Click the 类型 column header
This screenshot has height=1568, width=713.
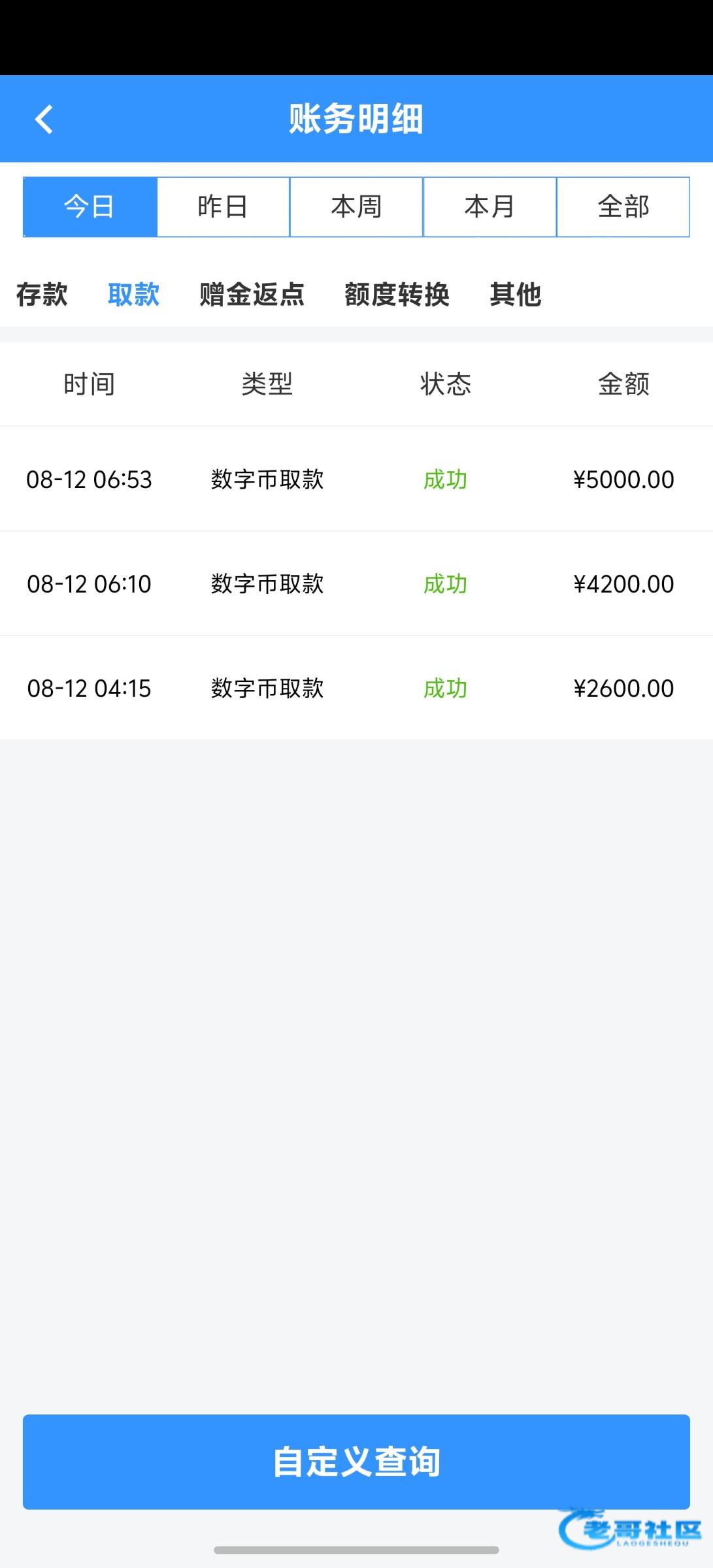pyautogui.click(x=267, y=384)
